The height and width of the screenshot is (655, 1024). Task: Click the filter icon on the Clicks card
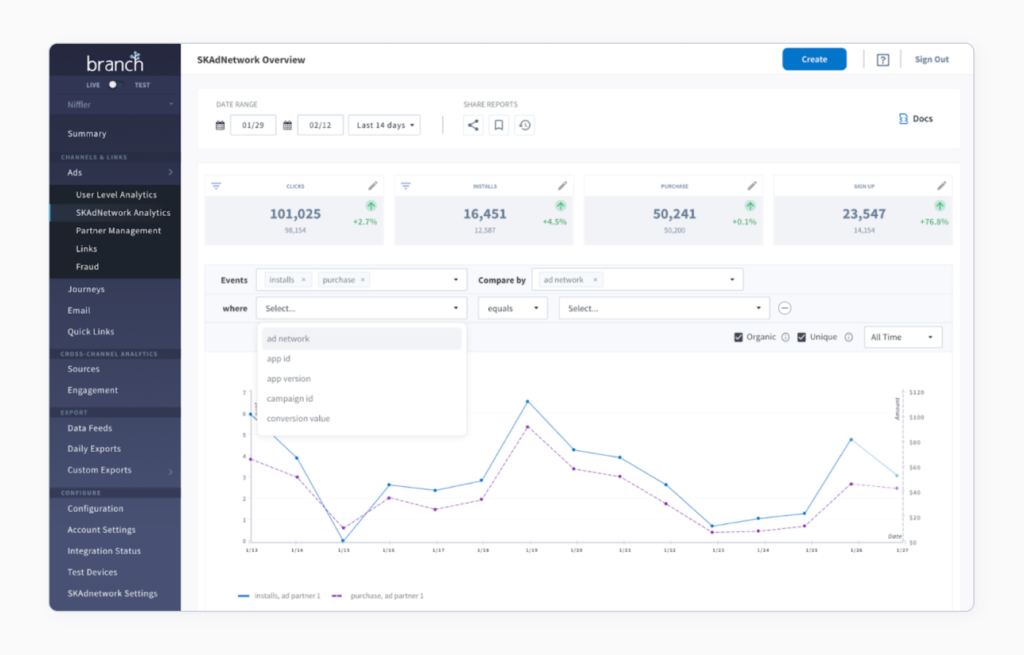pyautogui.click(x=218, y=185)
